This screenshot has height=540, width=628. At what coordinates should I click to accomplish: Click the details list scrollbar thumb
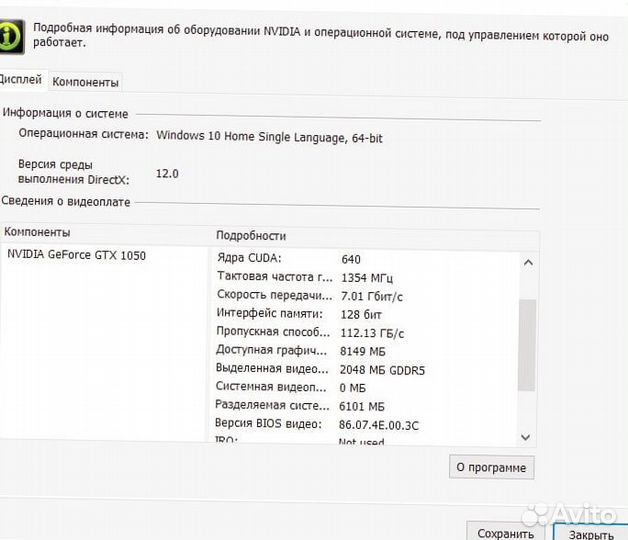pos(527,345)
